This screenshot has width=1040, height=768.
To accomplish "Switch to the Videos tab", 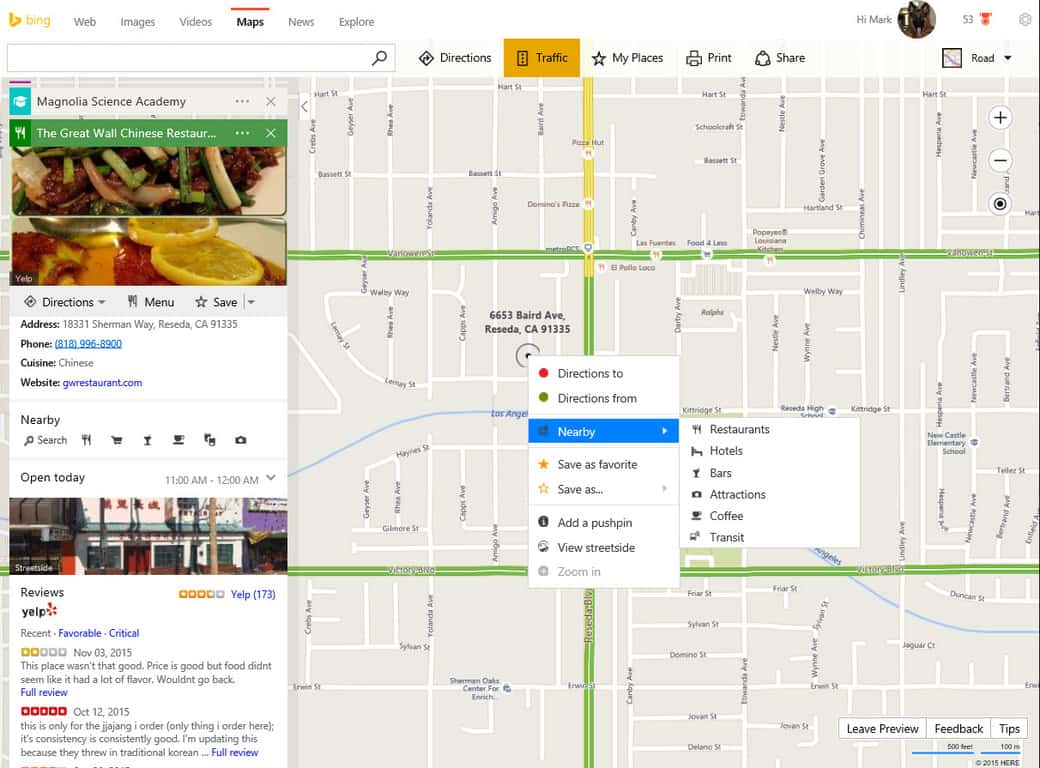I will point(196,22).
